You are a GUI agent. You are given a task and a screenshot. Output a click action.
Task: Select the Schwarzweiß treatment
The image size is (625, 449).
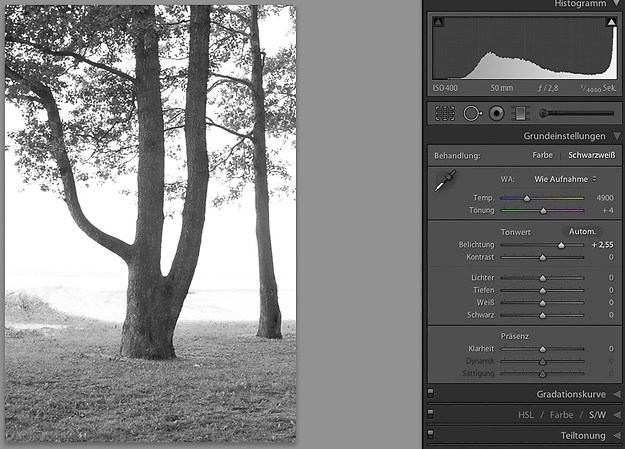coord(592,156)
